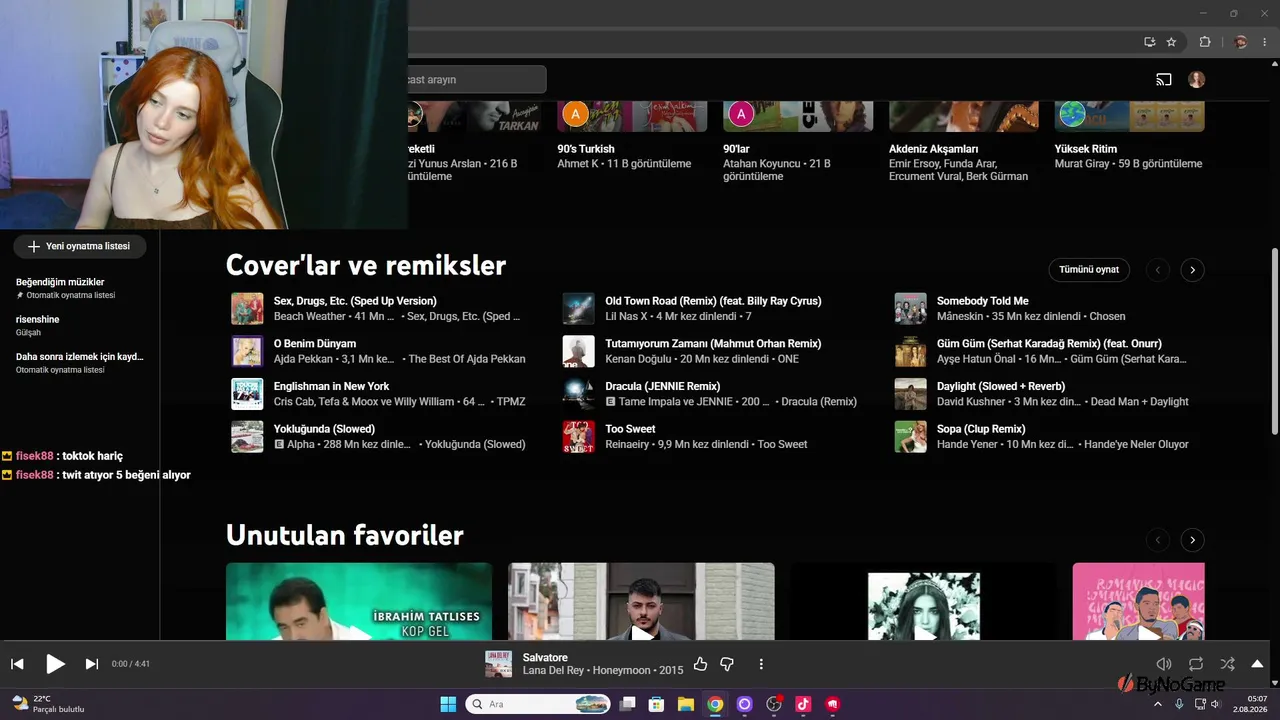Play Tutamıyorum Zamanı (Mahmut Orhan Remix) thumbnail
Viewport: 1280px width, 720px height.
(579, 351)
